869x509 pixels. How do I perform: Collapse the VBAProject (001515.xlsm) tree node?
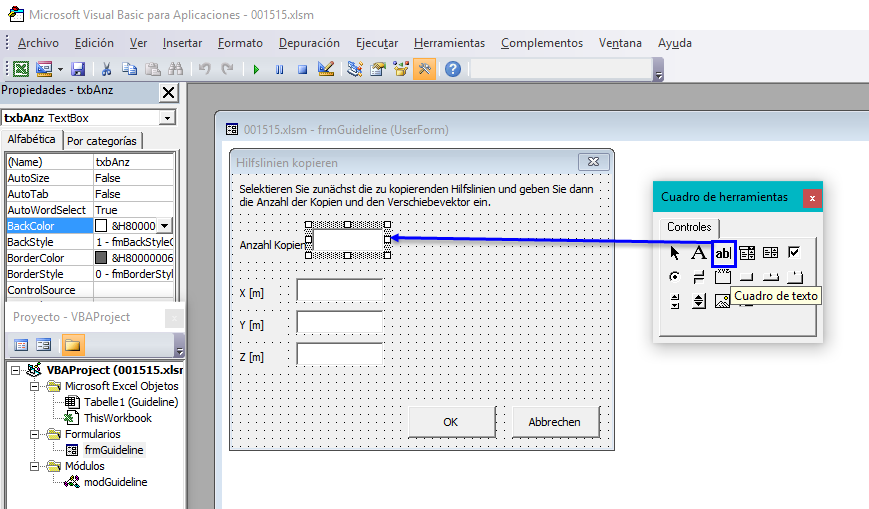16,370
